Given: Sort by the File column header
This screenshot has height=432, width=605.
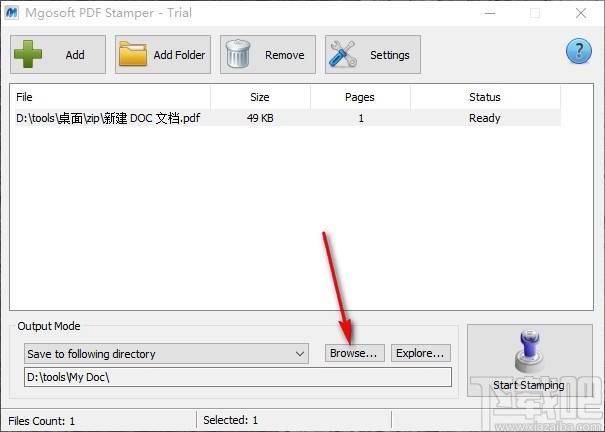Looking at the screenshot, I should [110, 97].
